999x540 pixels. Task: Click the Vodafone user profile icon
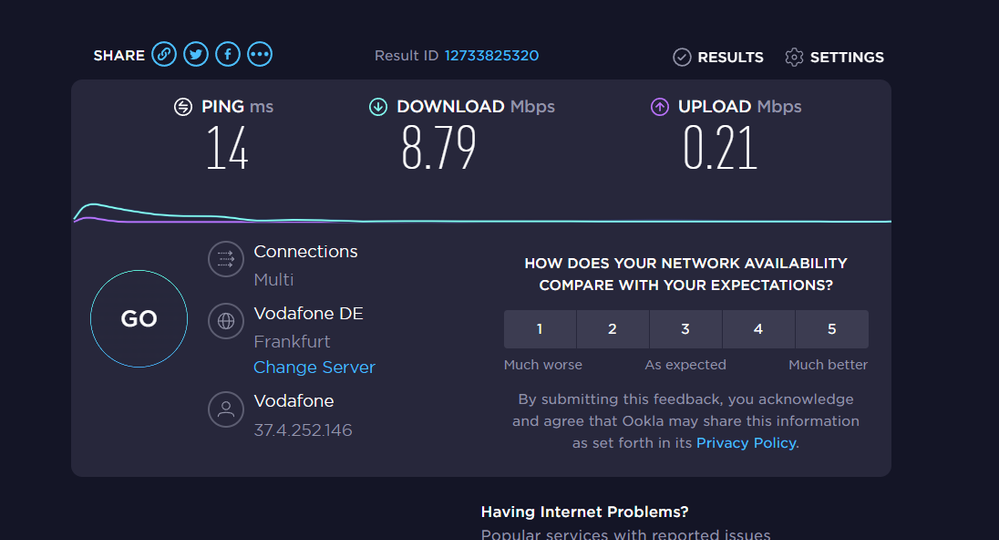click(226, 409)
